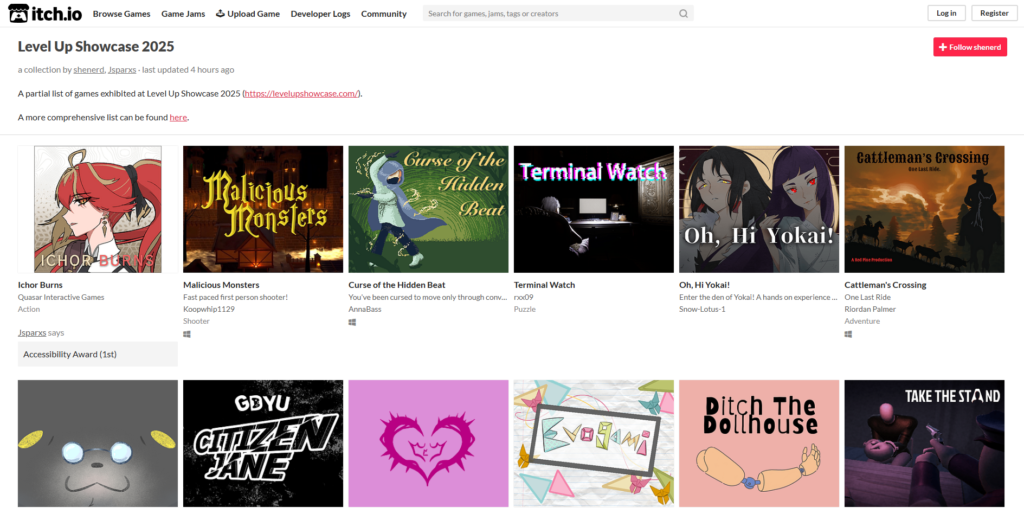Click the Windows icon under Malicious Monsters
Viewport: 1024px width, 514px height.
click(187, 334)
